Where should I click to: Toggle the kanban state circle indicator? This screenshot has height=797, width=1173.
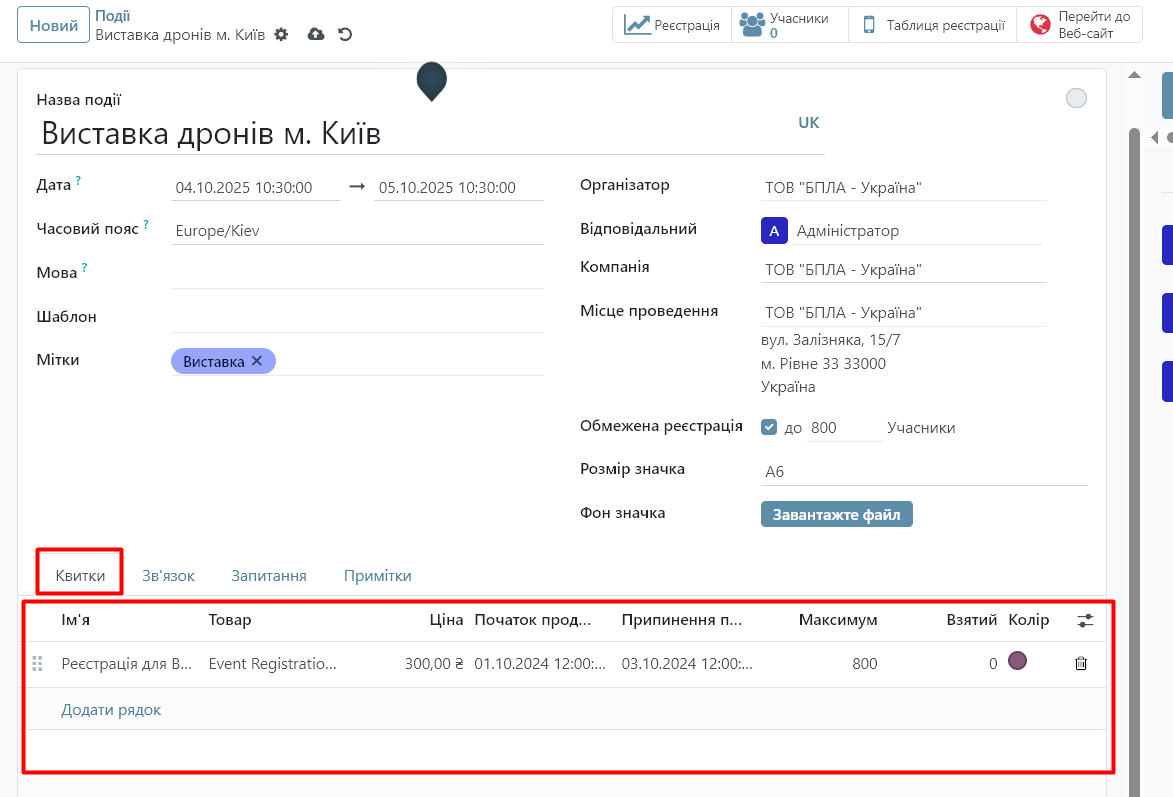click(x=1076, y=98)
